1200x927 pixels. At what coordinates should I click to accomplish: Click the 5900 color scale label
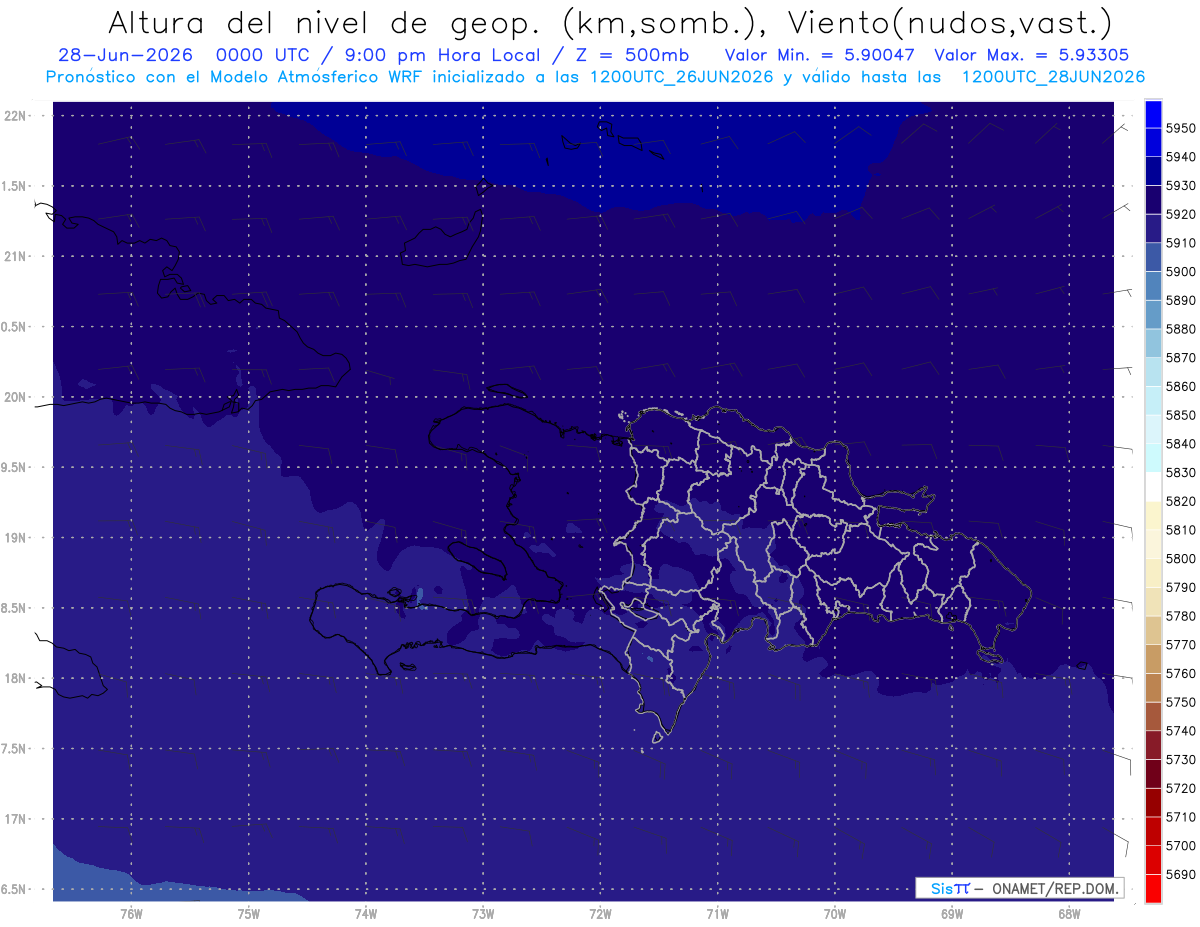pyautogui.click(x=1182, y=272)
